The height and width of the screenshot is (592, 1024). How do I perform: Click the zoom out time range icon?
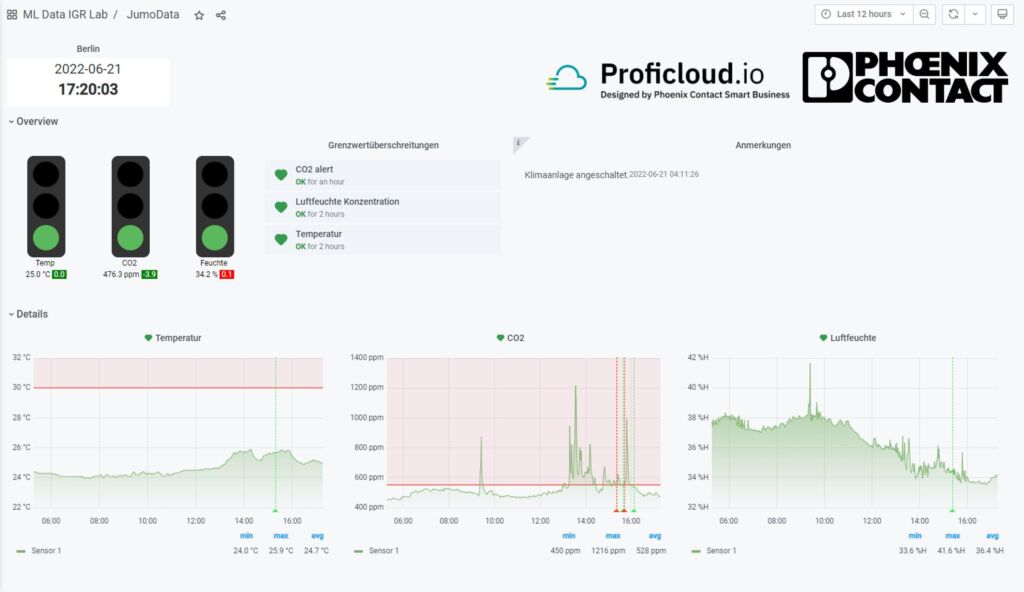[925, 14]
